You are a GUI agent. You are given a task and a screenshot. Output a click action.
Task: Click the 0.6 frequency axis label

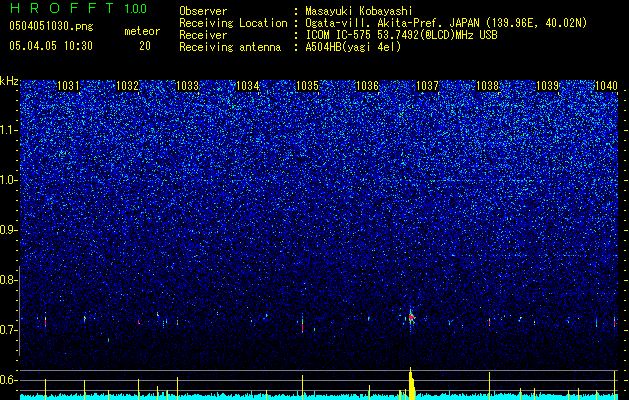(8, 380)
